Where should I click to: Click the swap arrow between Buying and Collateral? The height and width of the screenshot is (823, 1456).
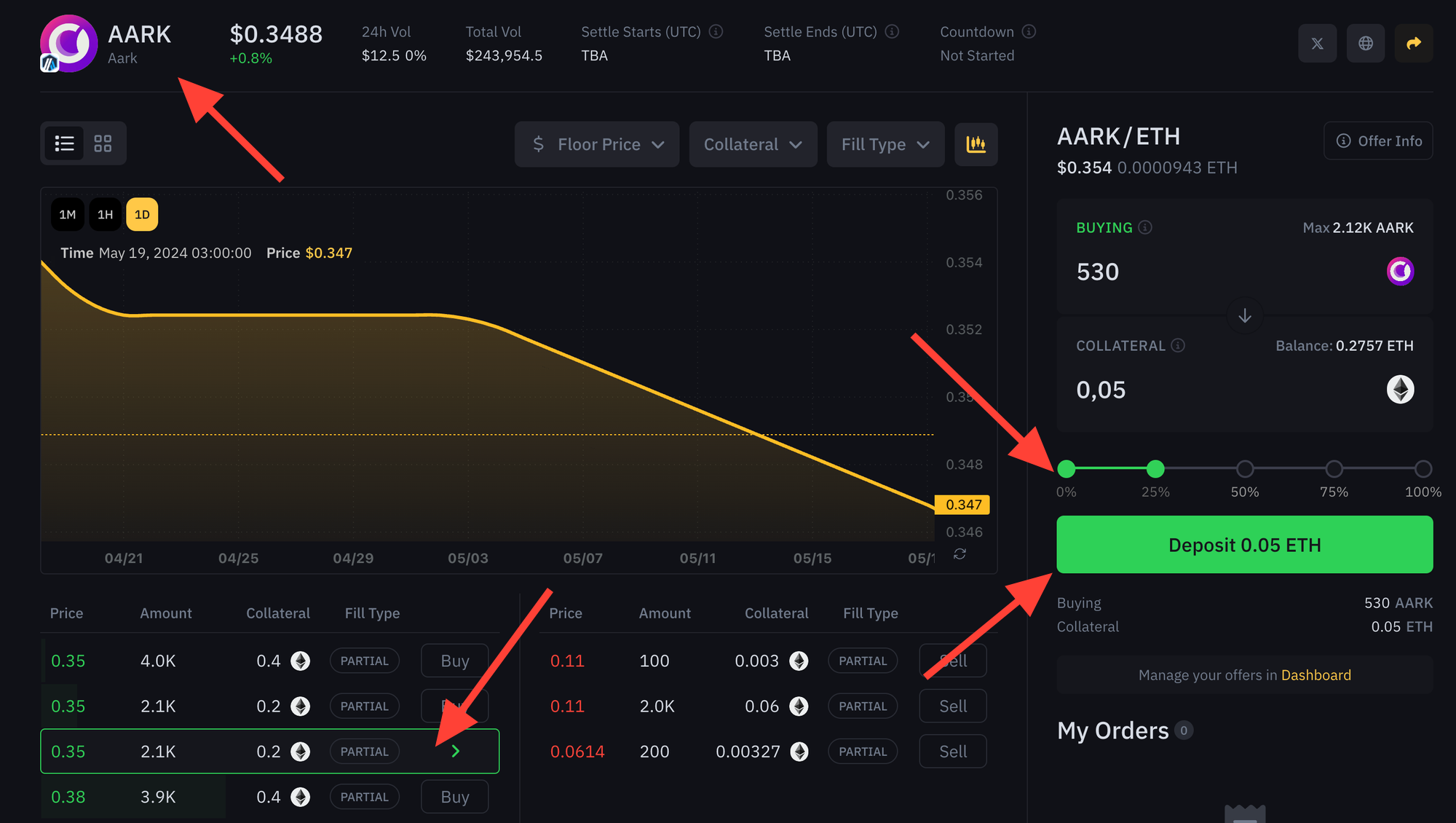click(1245, 315)
